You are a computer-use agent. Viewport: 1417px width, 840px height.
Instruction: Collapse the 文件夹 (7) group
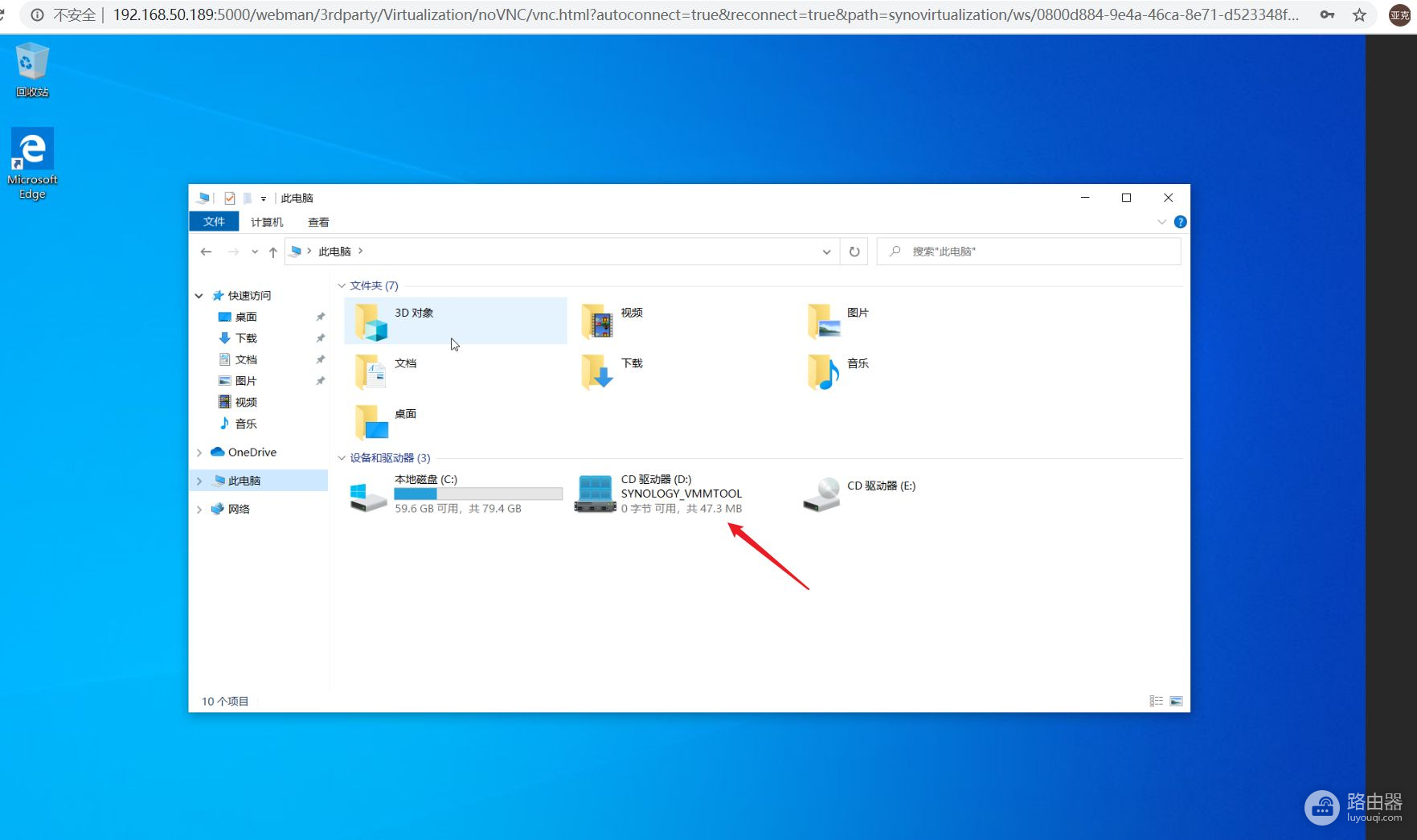(342, 285)
